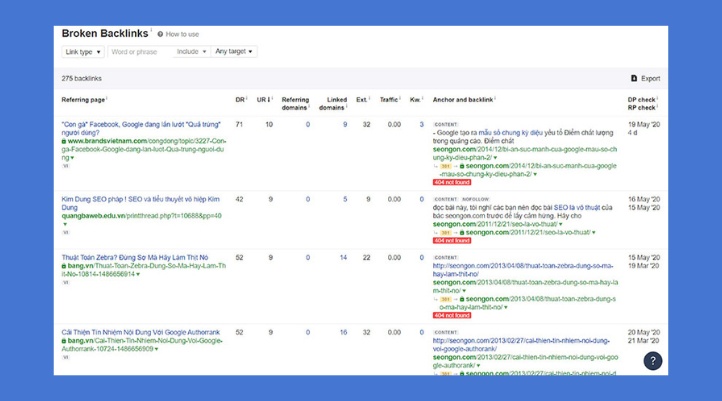Click the 20 May '20 check date
This screenshot has height=401, width=722.
coord(644,332)
